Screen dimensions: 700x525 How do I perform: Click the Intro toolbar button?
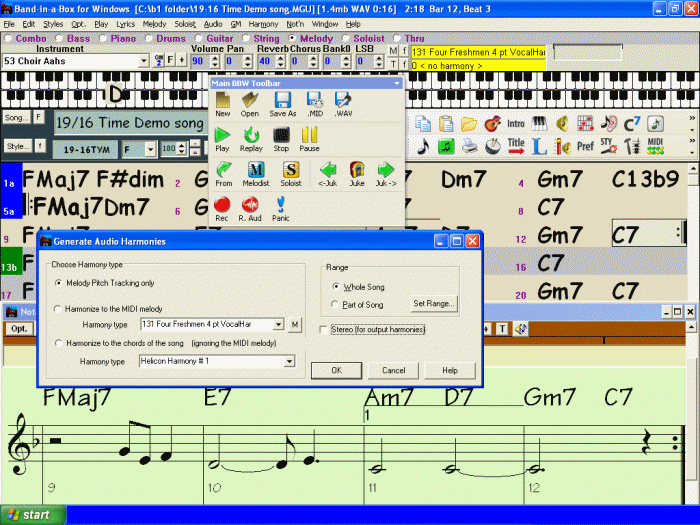point(516,124)
